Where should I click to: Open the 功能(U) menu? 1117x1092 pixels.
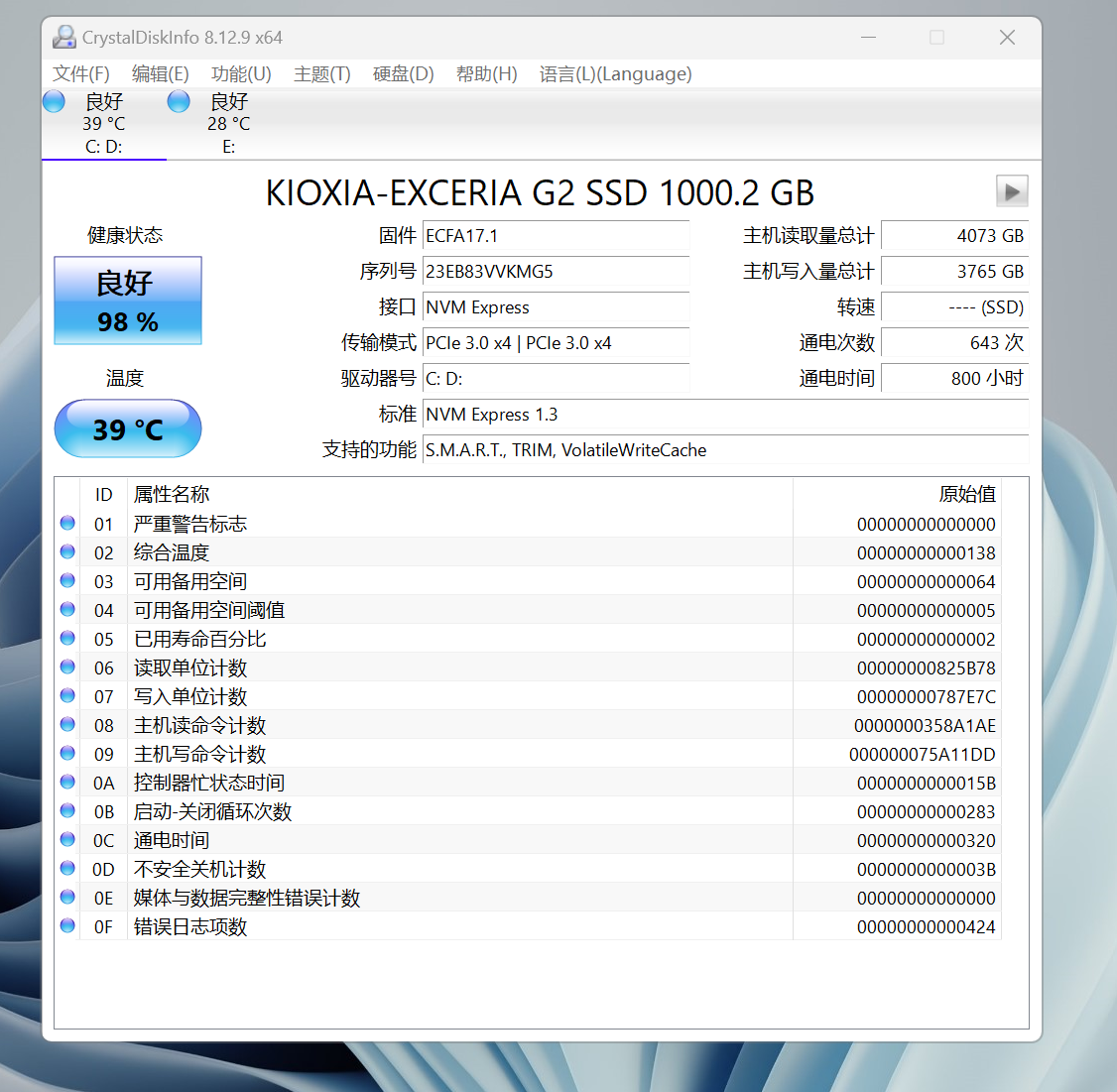241,74
